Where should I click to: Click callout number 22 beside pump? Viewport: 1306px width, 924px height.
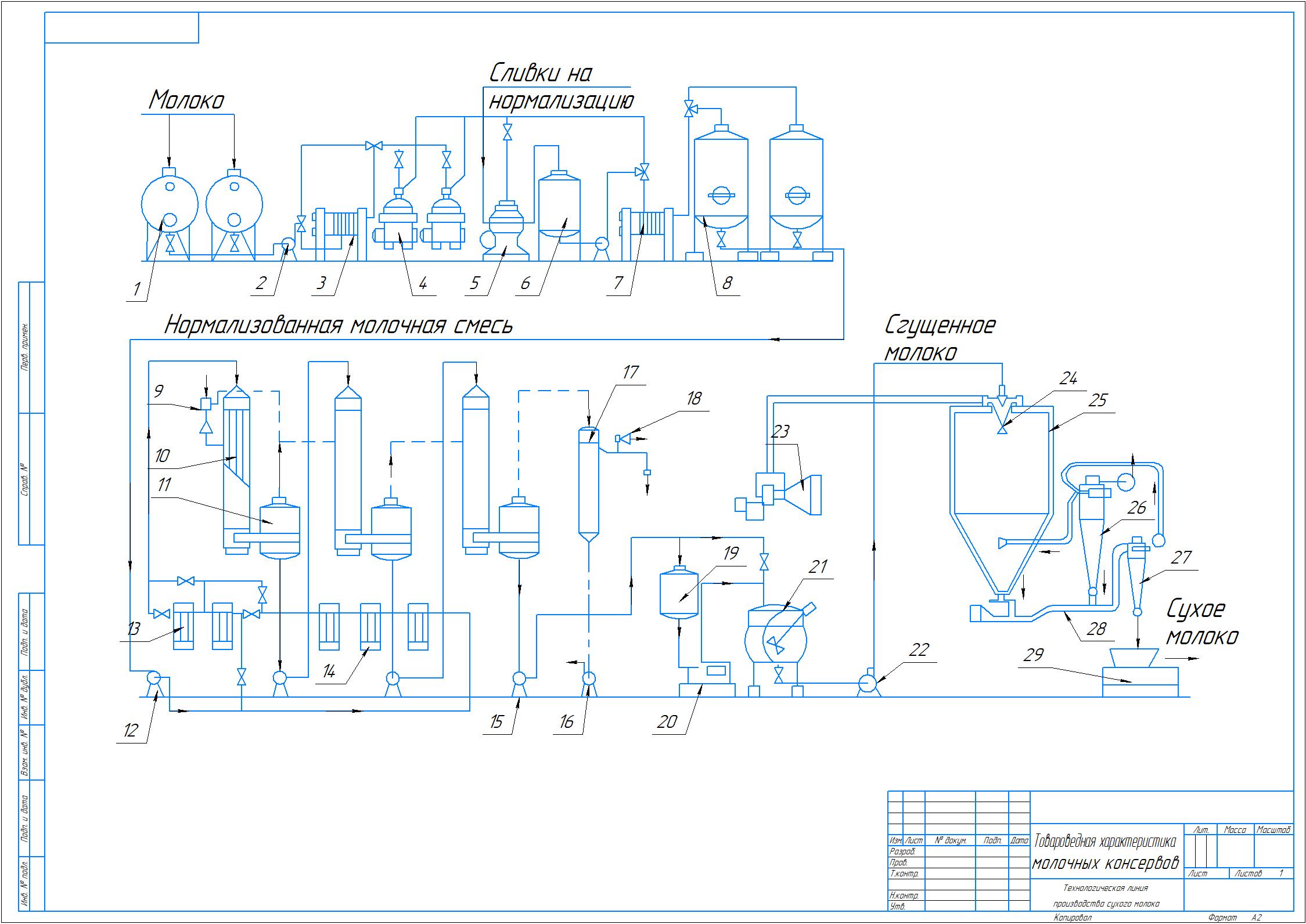(x=918, y=649)
